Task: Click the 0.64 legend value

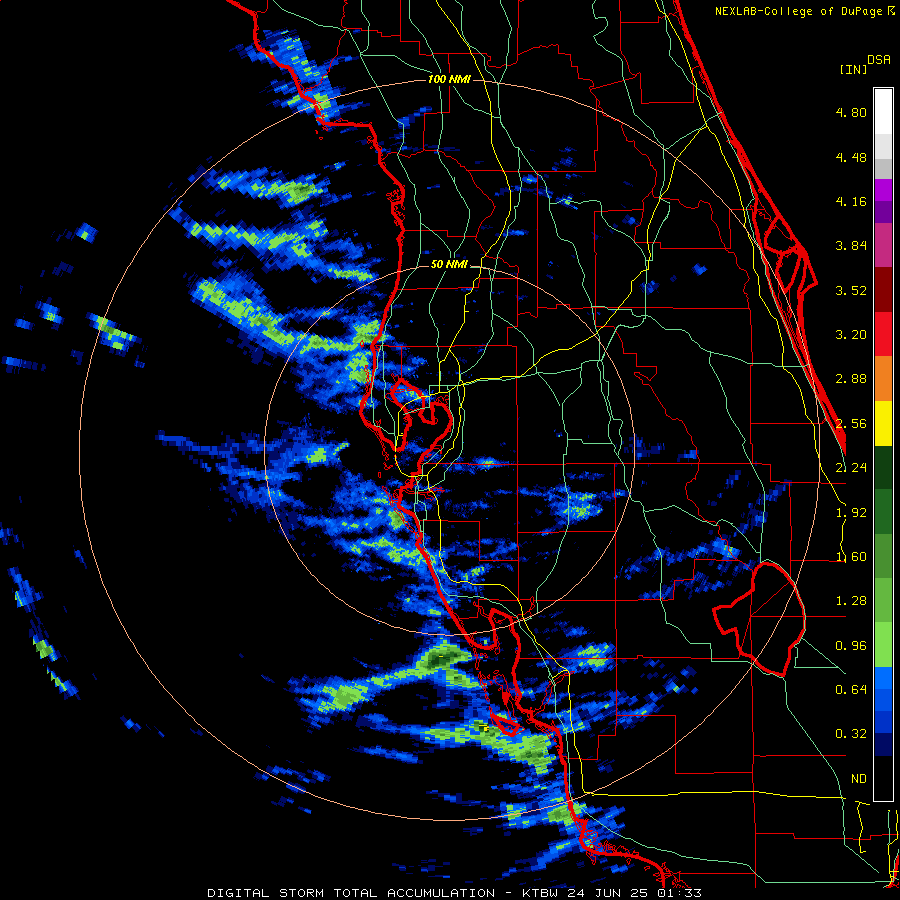Action: click(x=851, y=689)
